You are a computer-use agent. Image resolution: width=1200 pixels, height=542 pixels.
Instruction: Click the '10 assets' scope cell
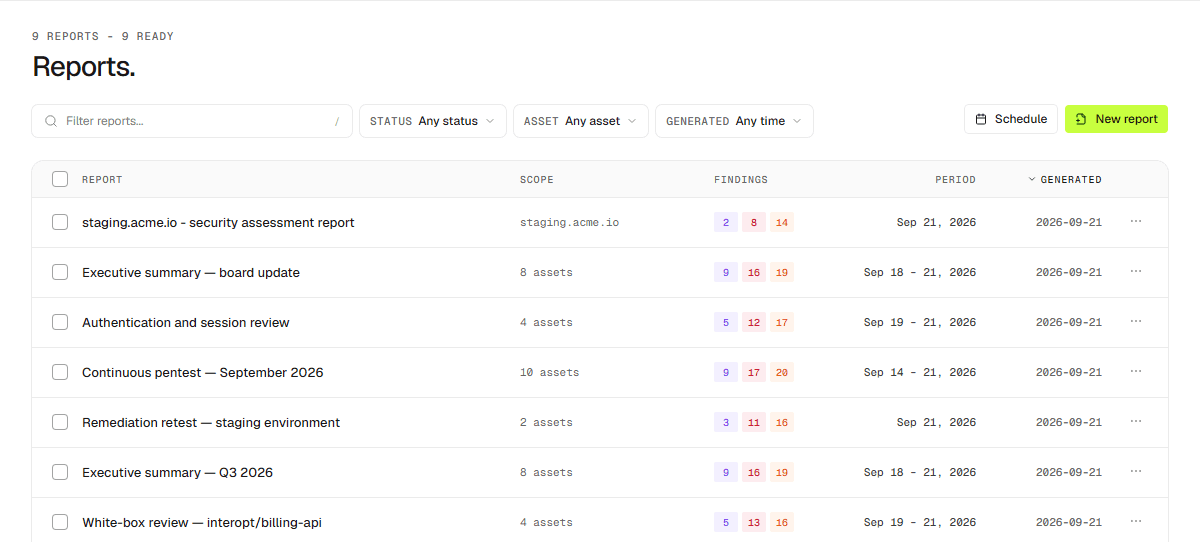(x=549, y=372)
